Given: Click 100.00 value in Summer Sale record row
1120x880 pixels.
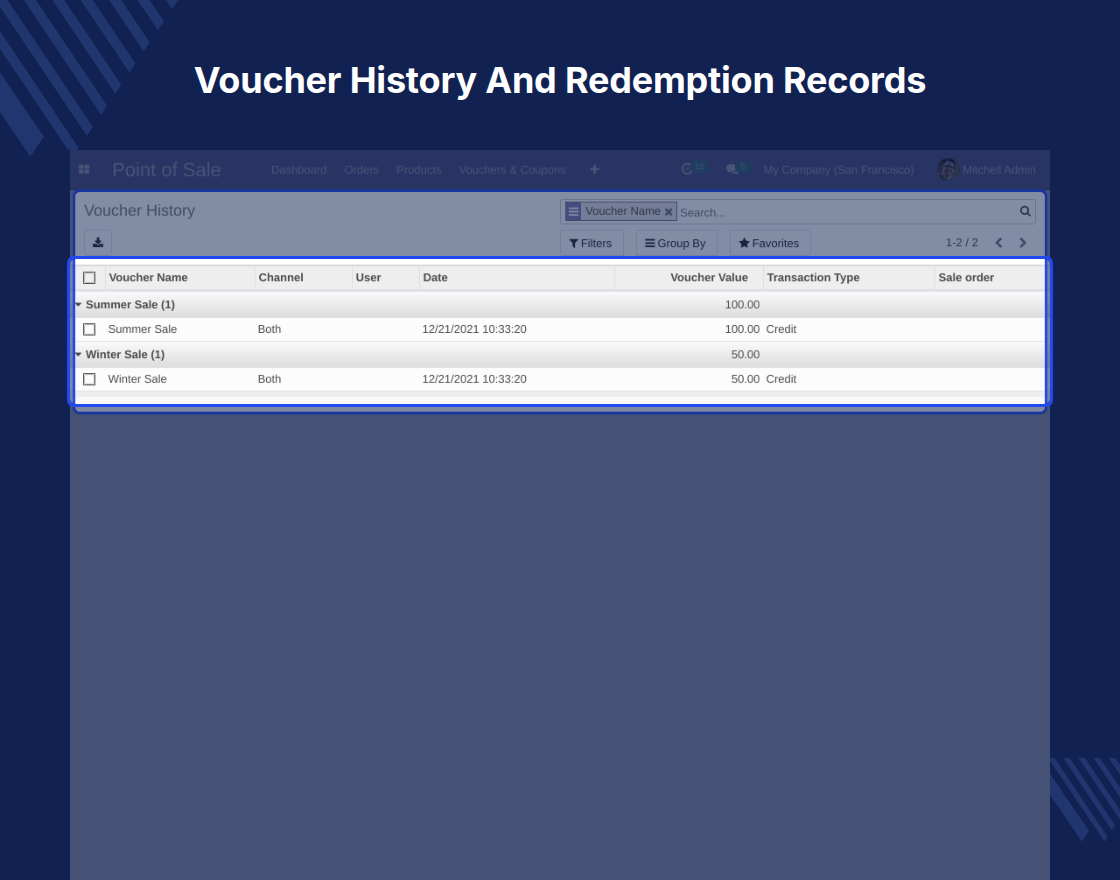Looking at the screenshot, I should coord(742,329).
